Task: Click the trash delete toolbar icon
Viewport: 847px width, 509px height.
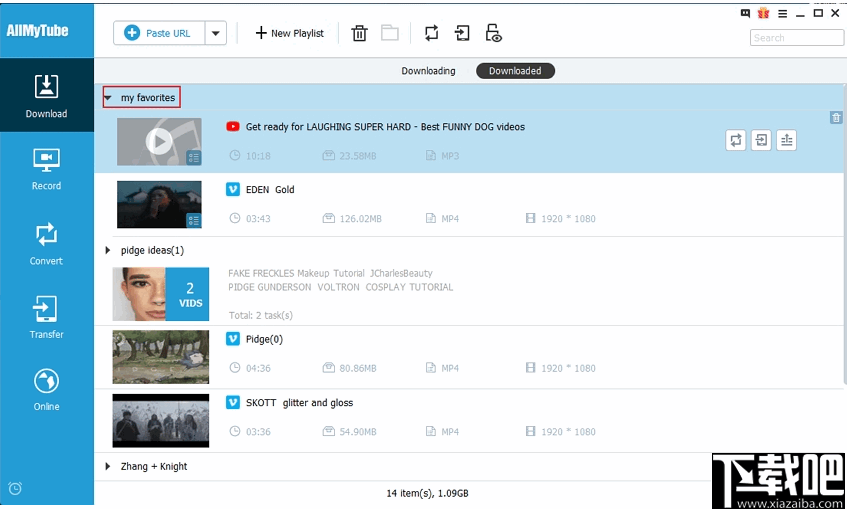Action: coord(359,34)
